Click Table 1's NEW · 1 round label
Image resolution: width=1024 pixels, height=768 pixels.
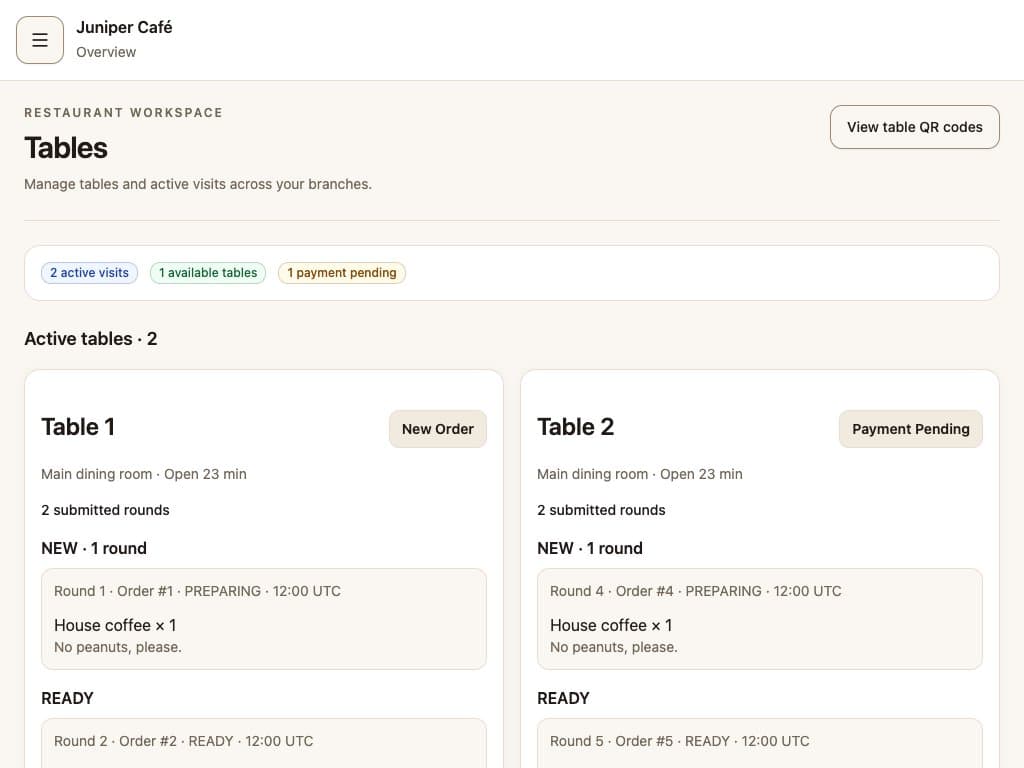click(x=94, y=548)
